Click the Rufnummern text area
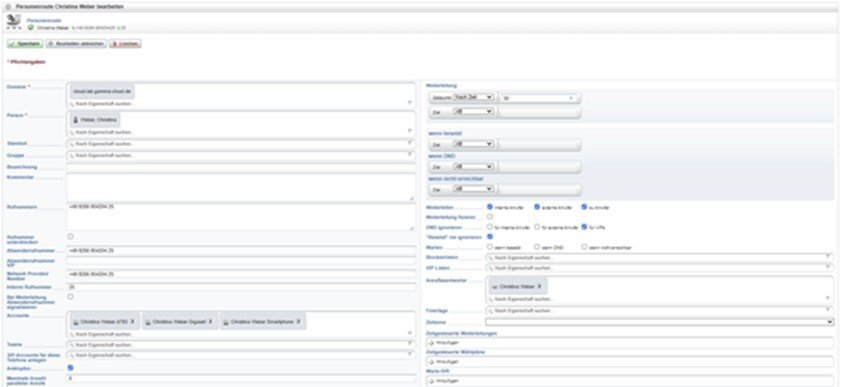 pos(241,217)
